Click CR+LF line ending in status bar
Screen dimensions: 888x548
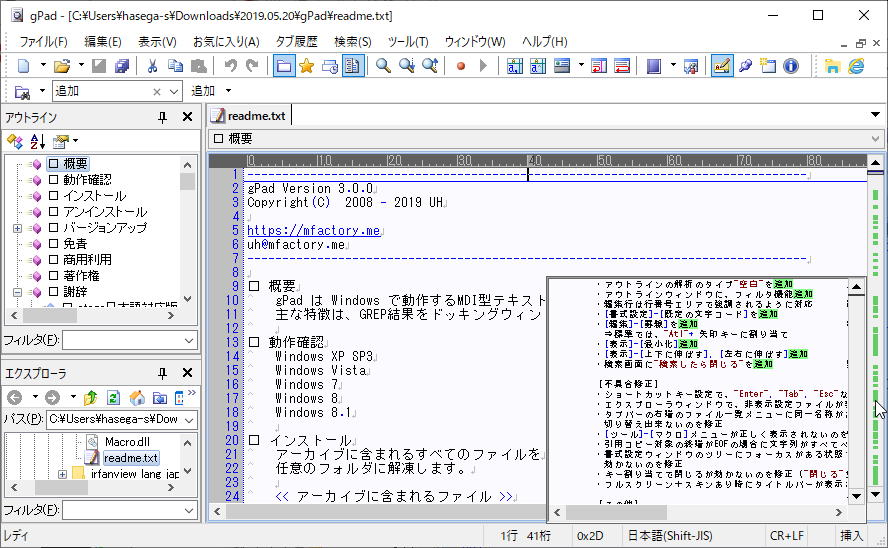(786, 536)
